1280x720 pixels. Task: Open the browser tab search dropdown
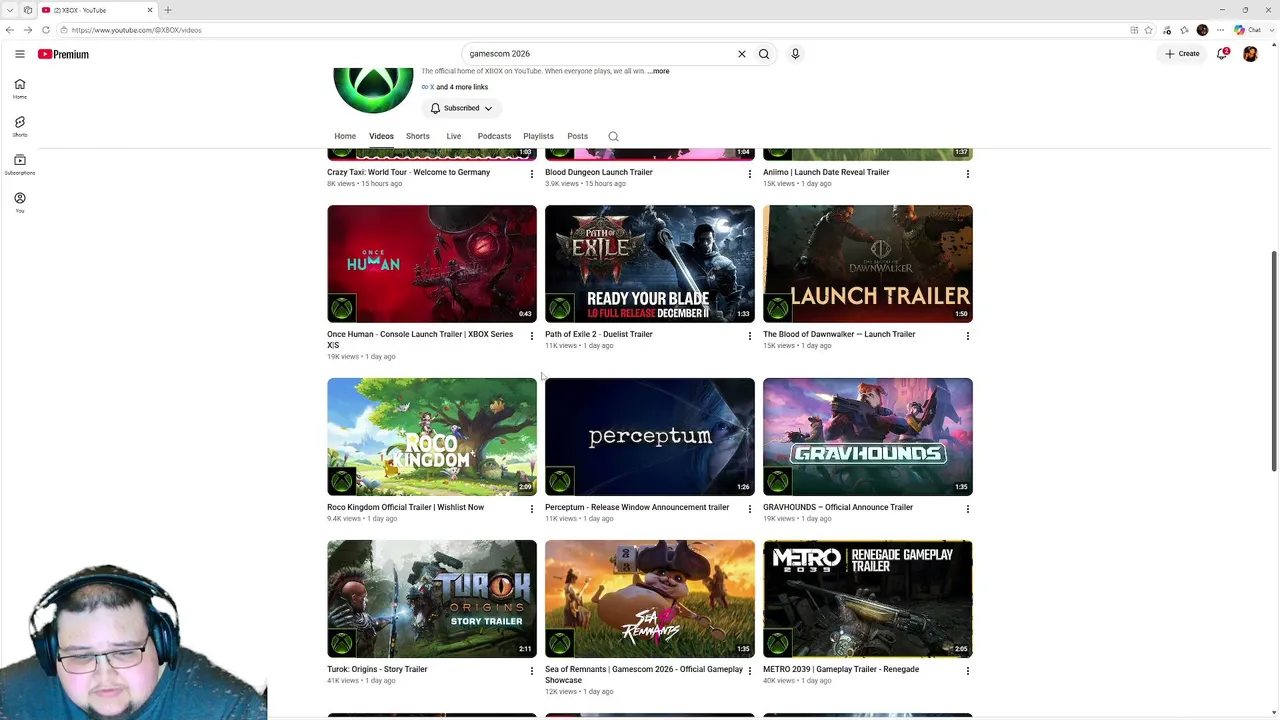10,10
